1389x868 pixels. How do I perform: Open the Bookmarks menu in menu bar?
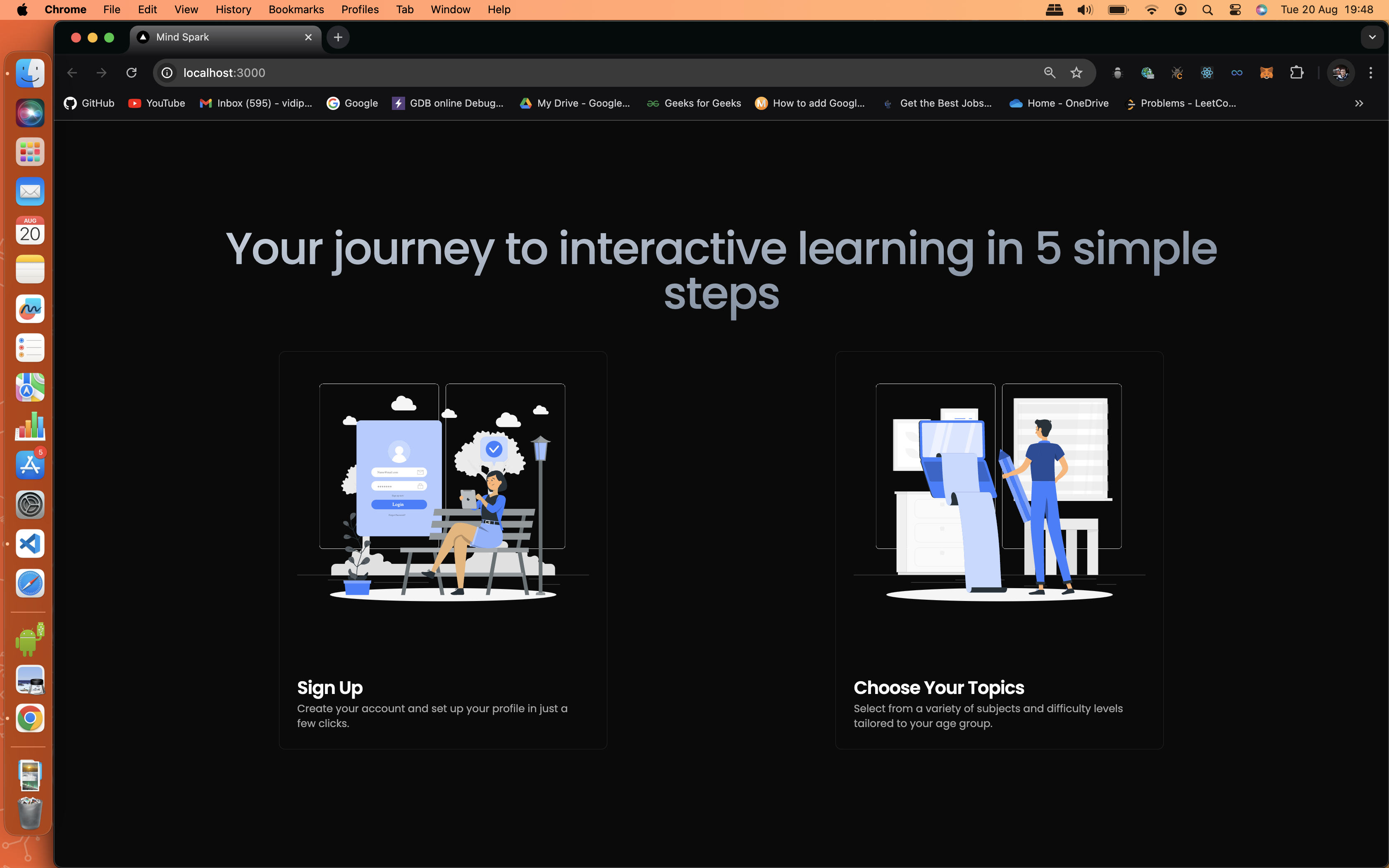click(296, 9)
